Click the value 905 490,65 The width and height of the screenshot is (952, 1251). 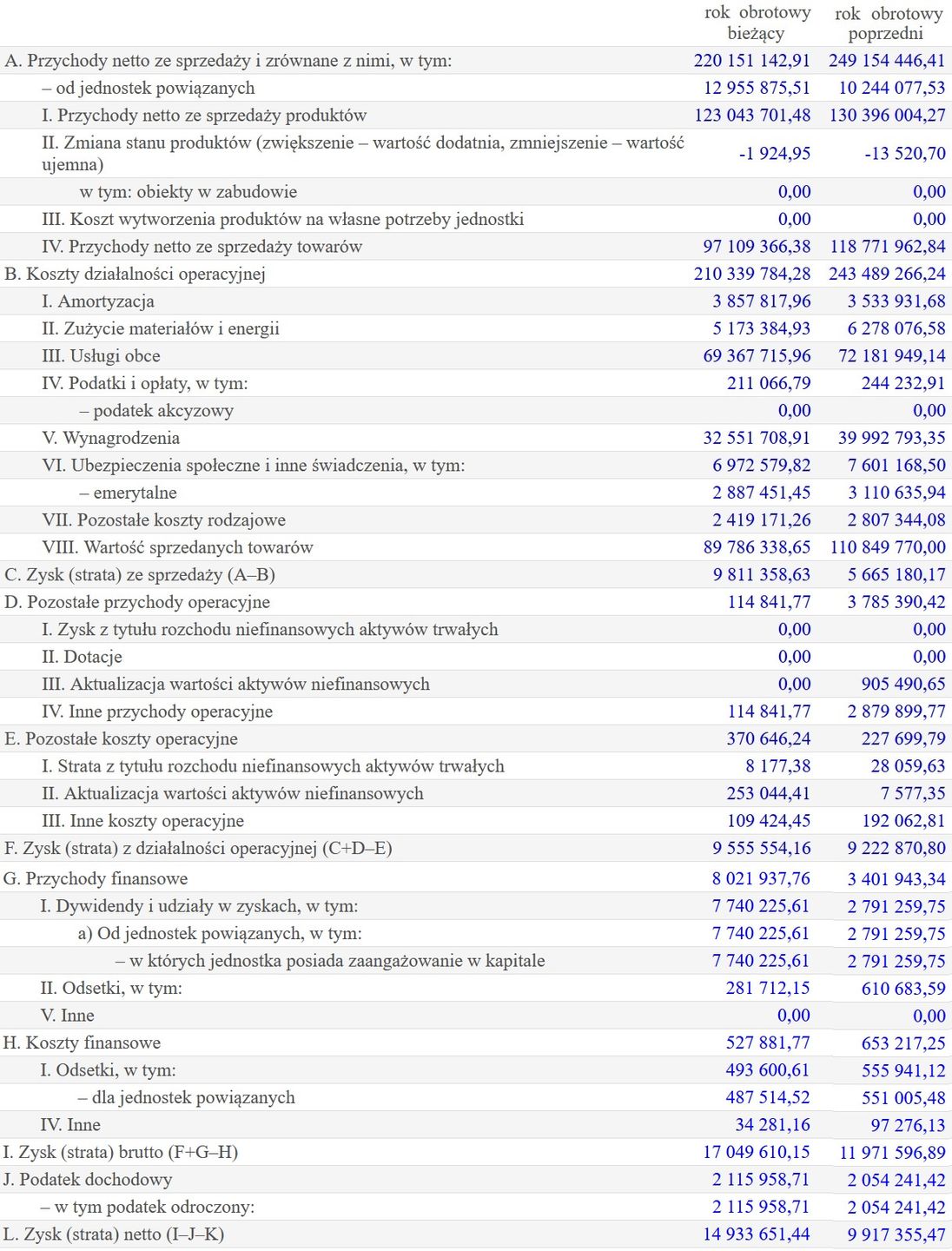pyautogui.click(x=904, y=685)
